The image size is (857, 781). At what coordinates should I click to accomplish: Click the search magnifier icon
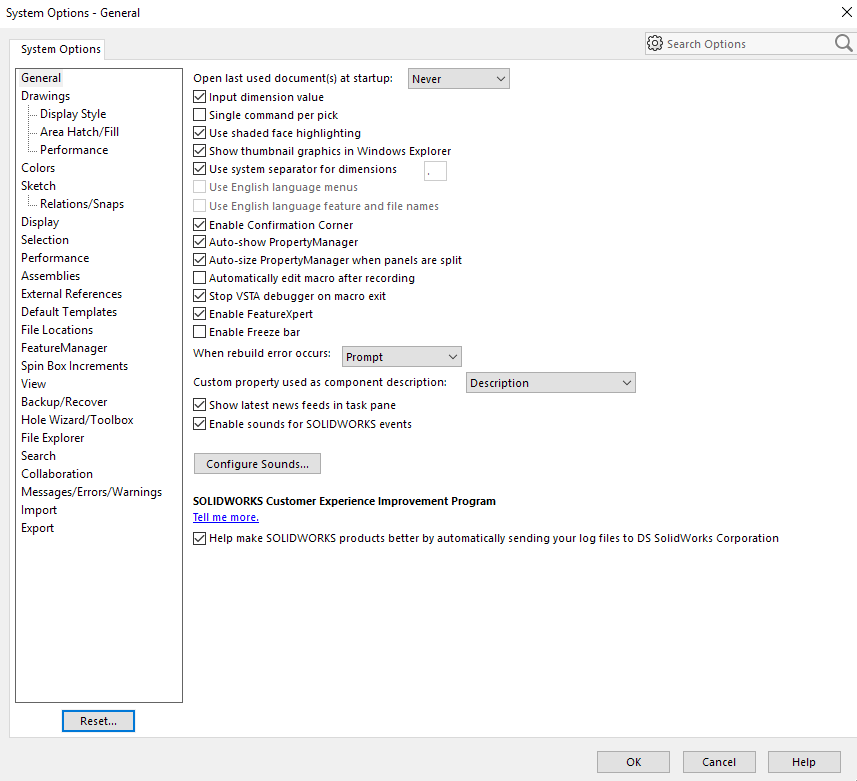pos(843,43)
